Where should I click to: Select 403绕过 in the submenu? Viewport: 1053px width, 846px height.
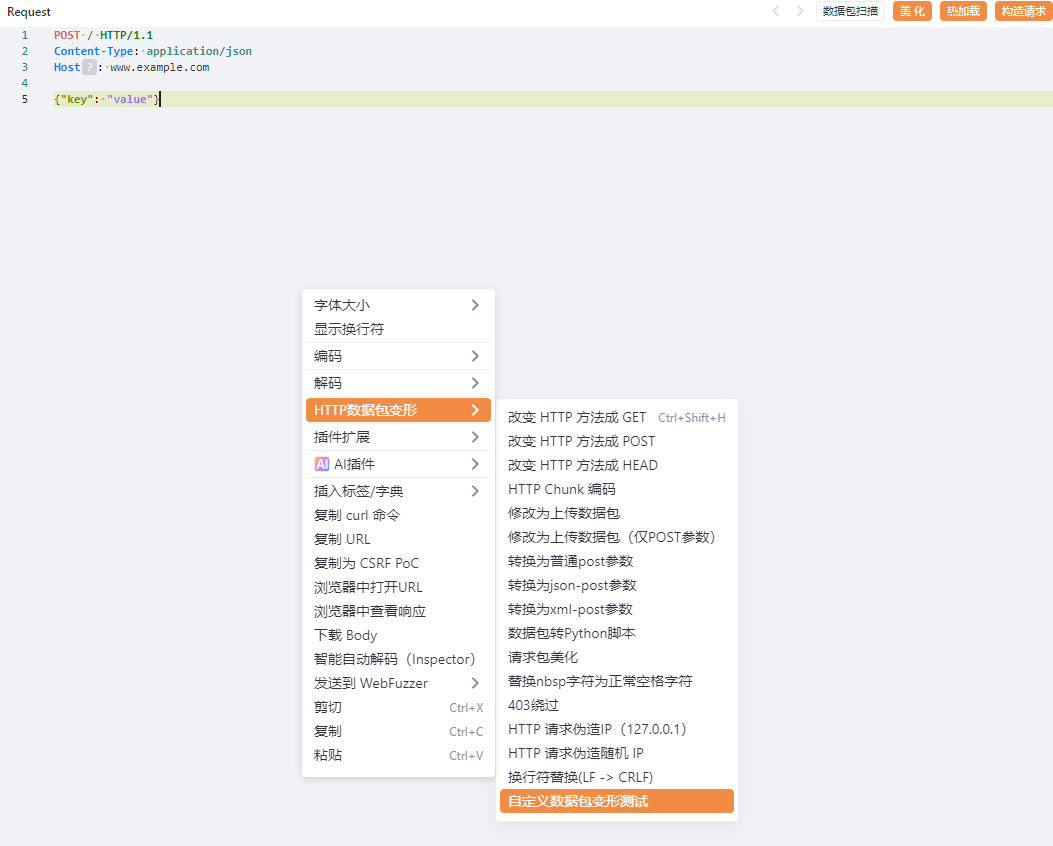tap(534, 705)
